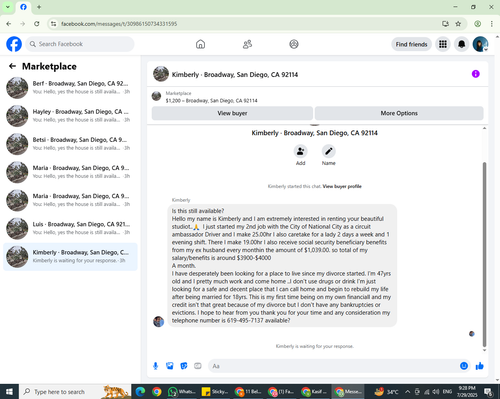Click the choose GIF icon
Screen dimensions: 500x399
click(198, 366)
